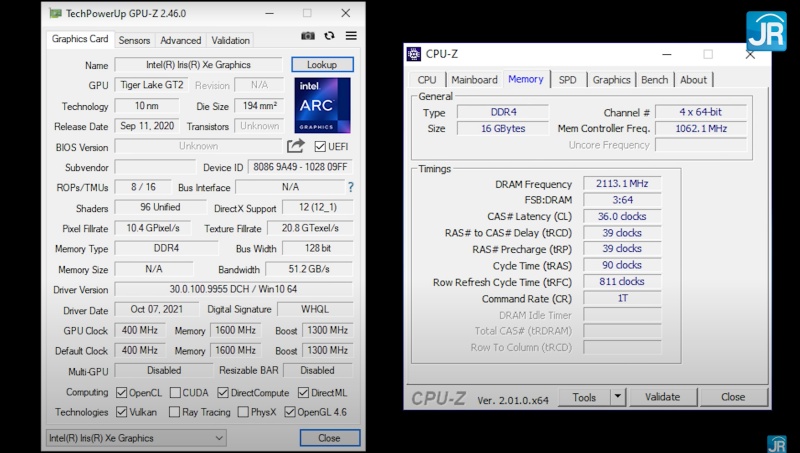Click the Bandwidth 51.2 GB/s field

point(309,269)
